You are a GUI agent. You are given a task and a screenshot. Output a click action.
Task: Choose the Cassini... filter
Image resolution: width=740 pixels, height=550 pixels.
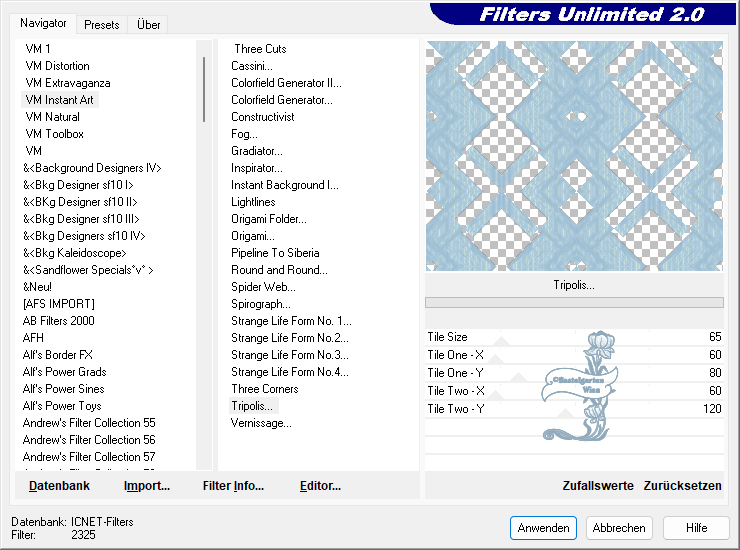click(x=252, y=66)
